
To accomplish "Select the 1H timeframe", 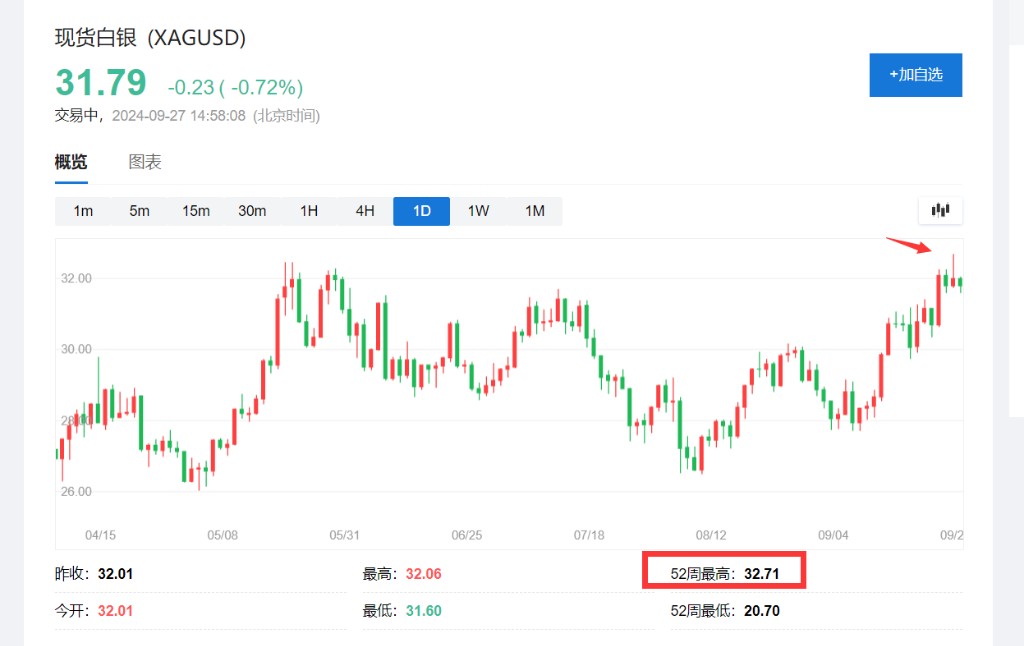I will tap(308, 211).
